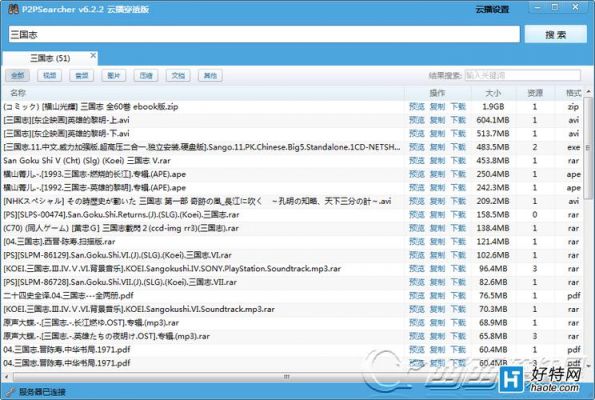Viewport: 595px width, 400px height.
Task: Filter results by 音乐
Action: point(82,76)
